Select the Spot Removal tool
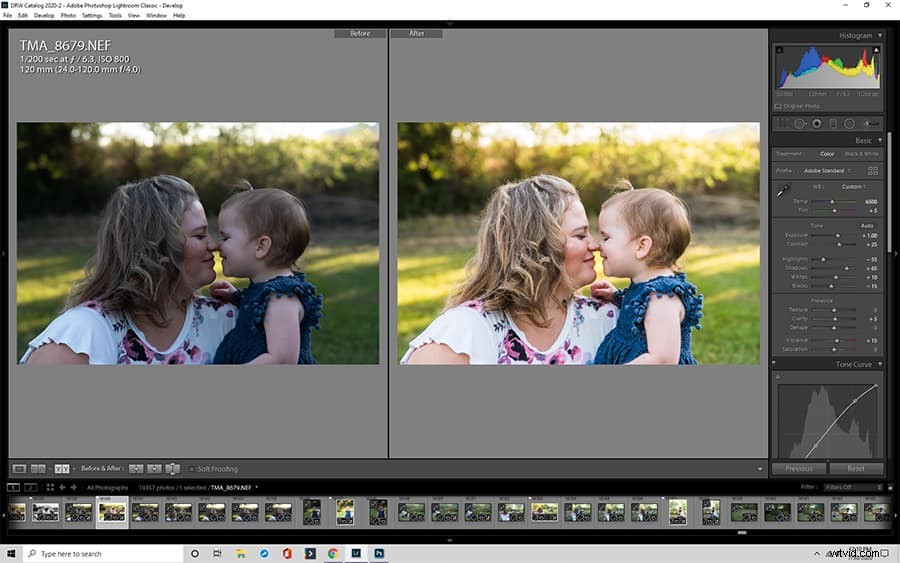The image size is (900, 563). tap(800, 123)
